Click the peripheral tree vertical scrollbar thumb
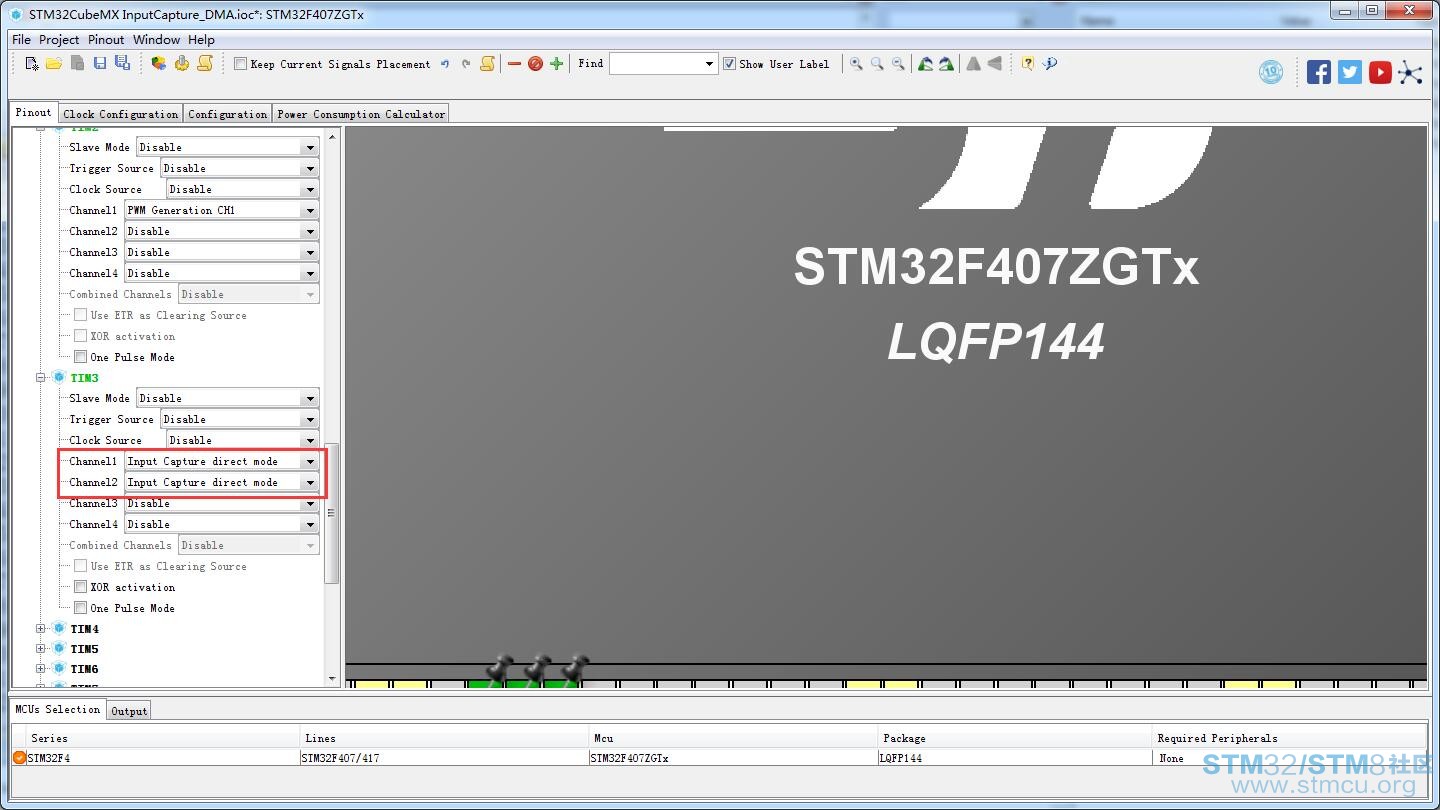The width and height of the screenshot is (1440, 810). 331,513
